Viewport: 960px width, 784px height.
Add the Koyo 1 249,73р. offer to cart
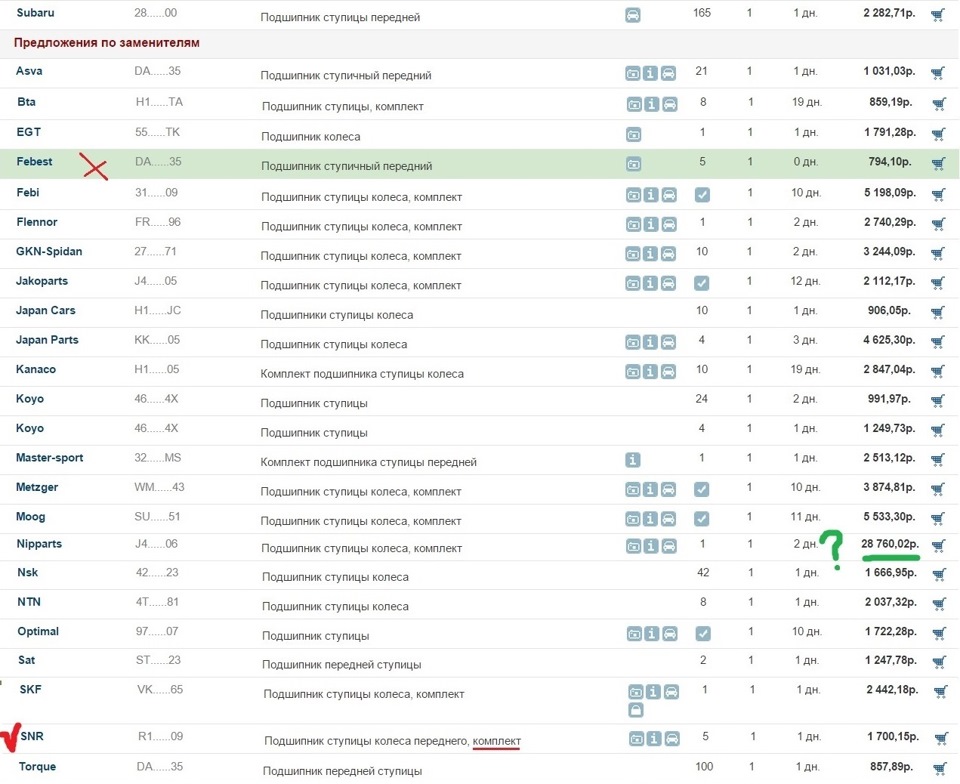[938, 430]
